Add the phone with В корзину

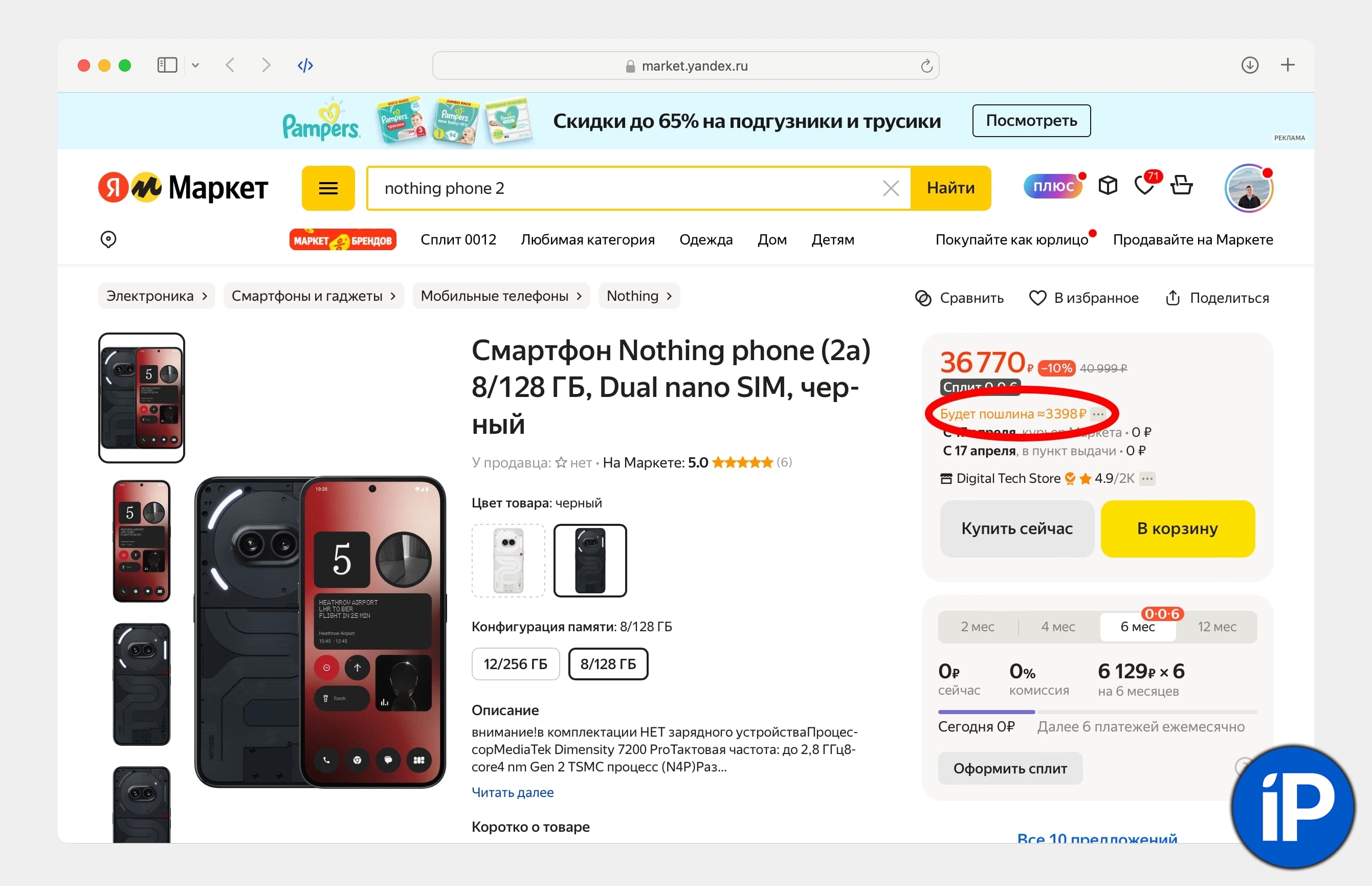[x=1177, y=529]
